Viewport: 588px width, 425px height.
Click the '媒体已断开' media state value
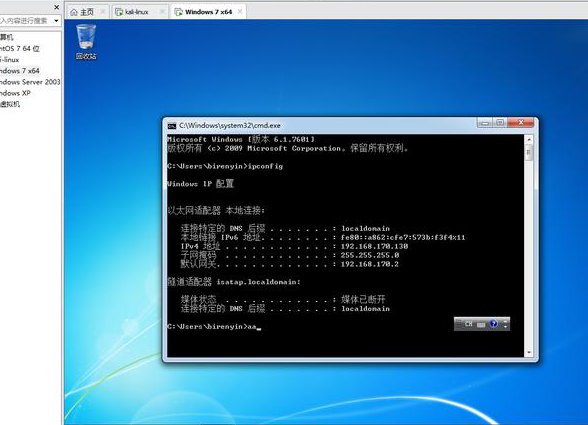click(x=363, y=299)
